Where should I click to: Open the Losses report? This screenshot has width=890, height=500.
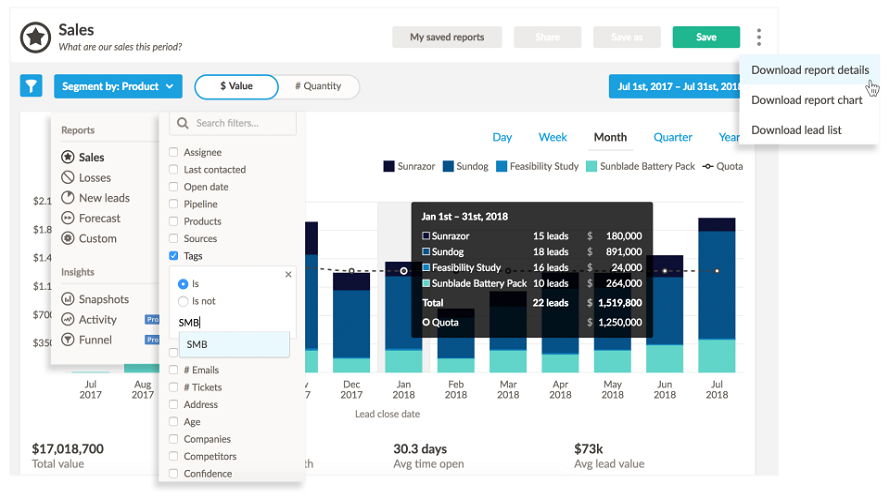click(94, 178)
